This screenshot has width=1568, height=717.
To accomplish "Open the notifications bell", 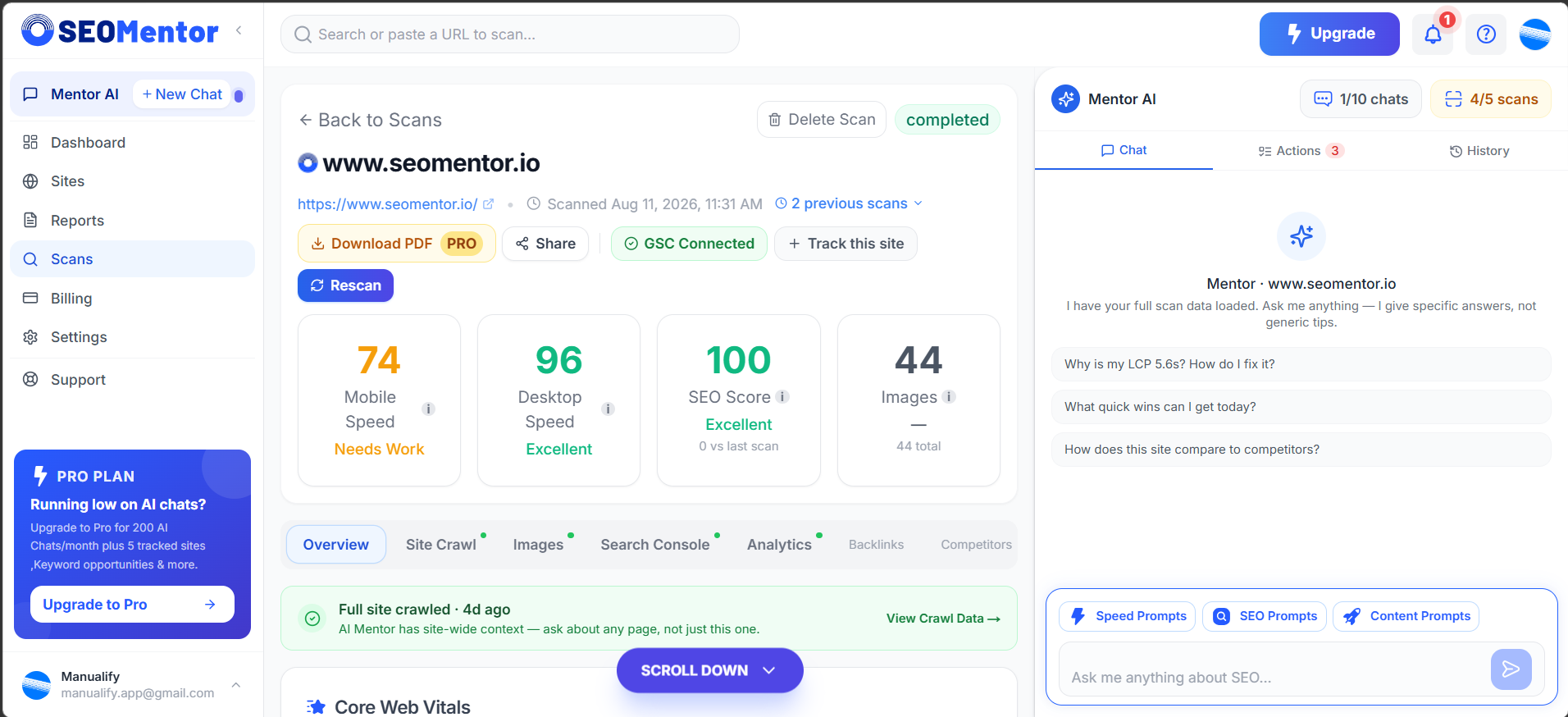I will [1433, 34].
